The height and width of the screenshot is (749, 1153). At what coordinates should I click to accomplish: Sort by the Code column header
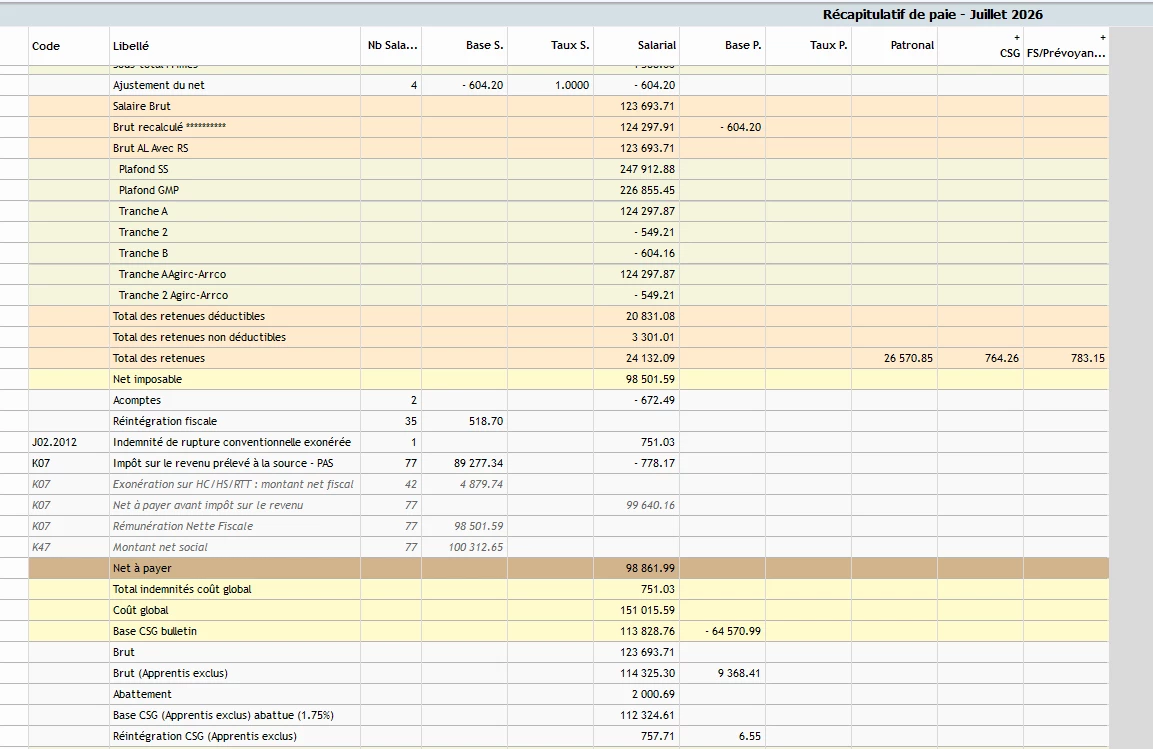coord(69,46)
